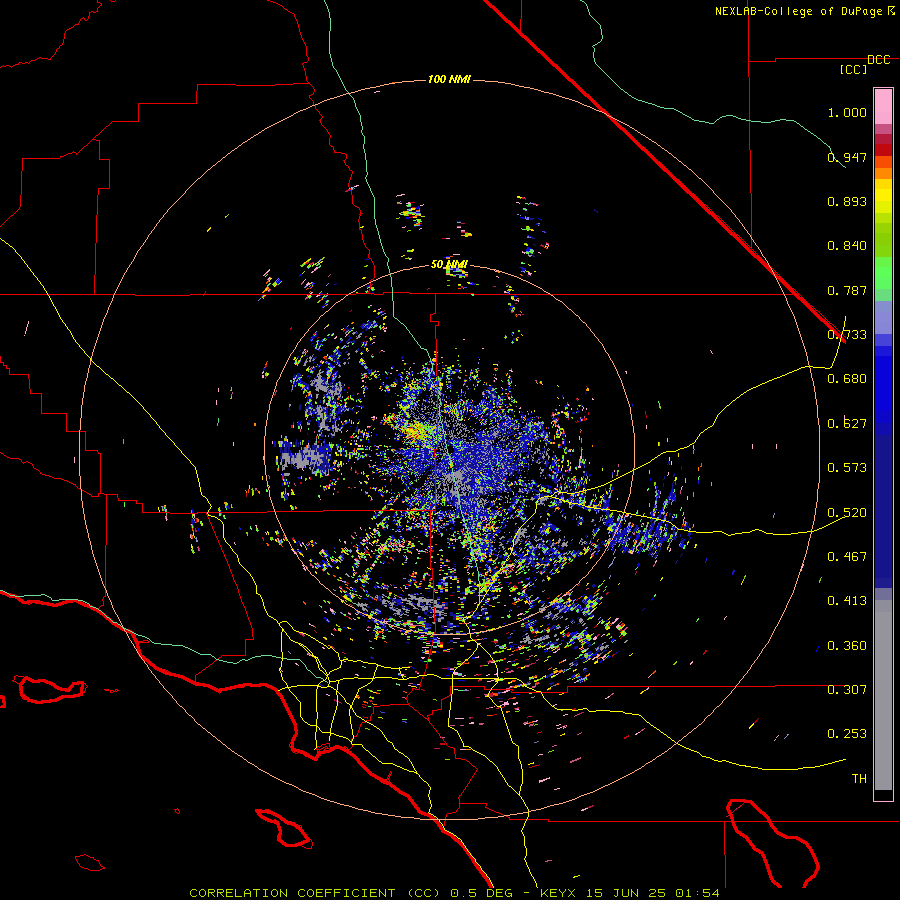Select the 0.307 color scale value
The width and height of the screenshot is (900, 900).
pyautogui.click(x=847, y=690)
